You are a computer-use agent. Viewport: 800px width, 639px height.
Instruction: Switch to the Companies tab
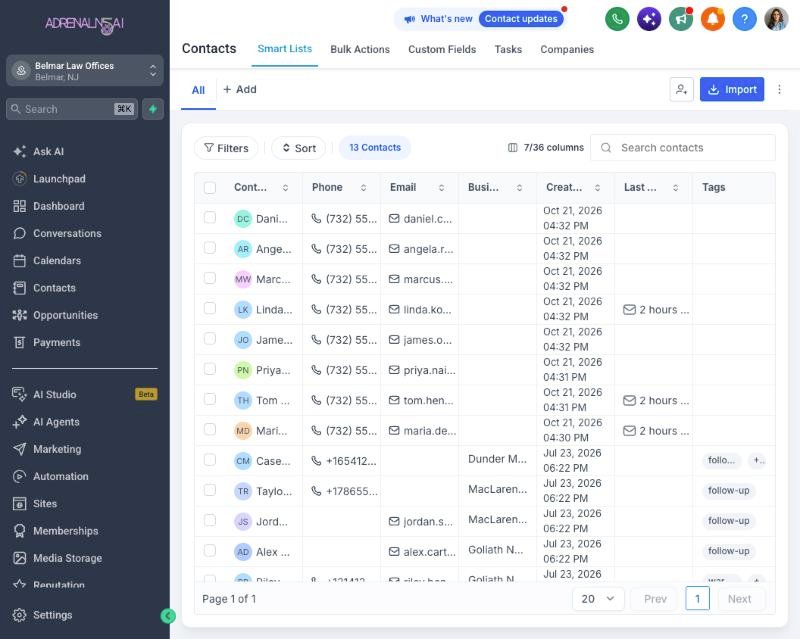click(x=567, y=50)
